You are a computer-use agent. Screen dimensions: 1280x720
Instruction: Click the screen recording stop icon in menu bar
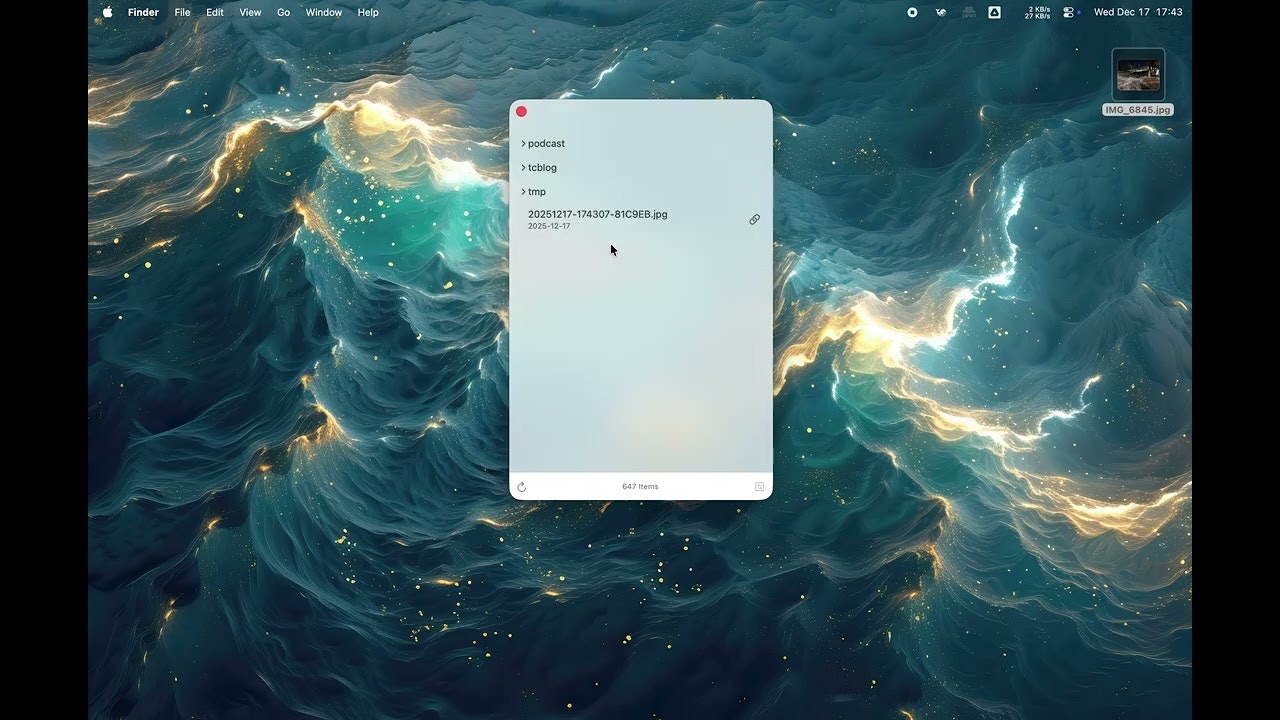click(912, 12)
